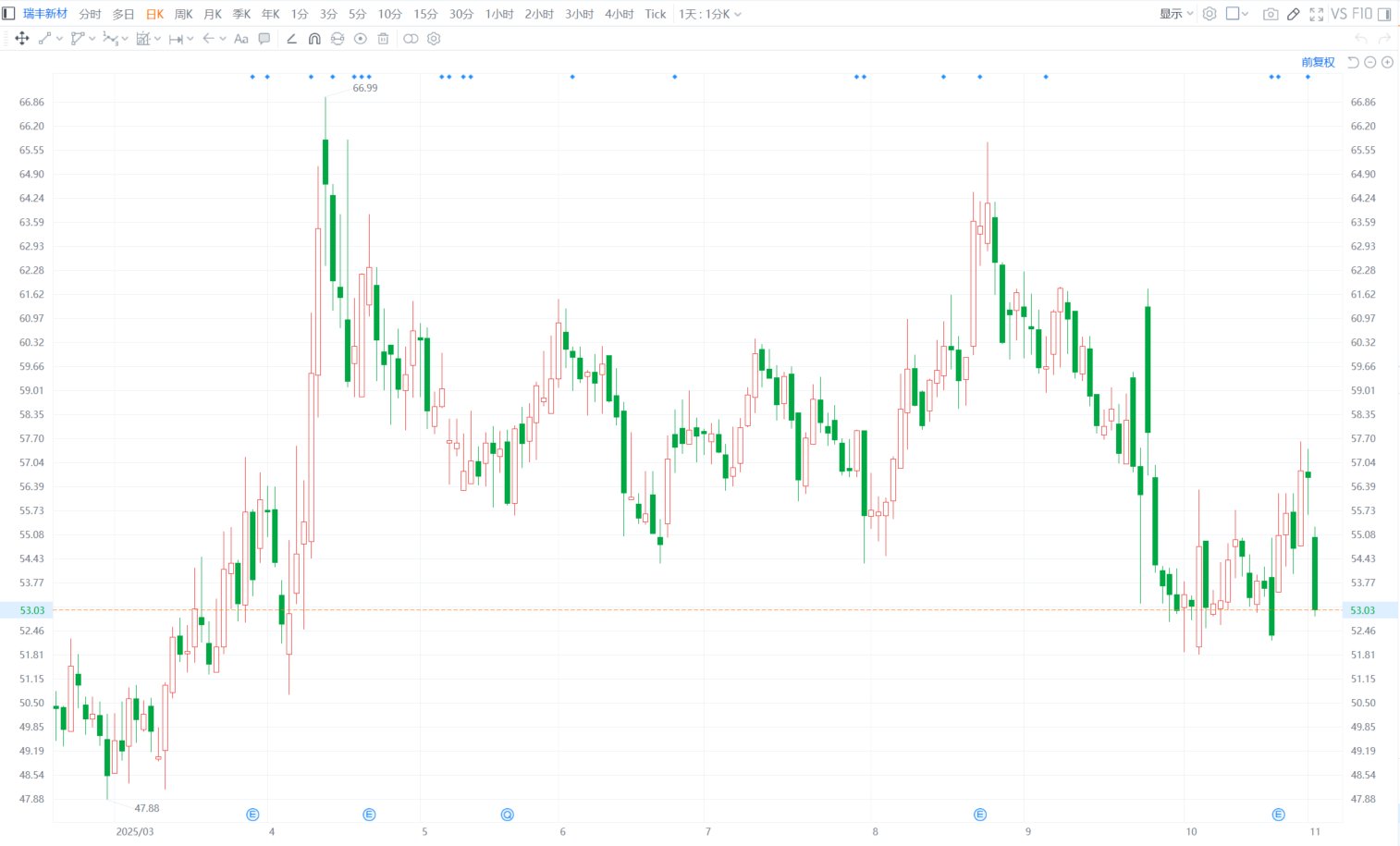Click the camera screenshot icon
Image resolution: width=1400 pixels, height=846 pixels.
pyautogui.click(x=1271, y=14)
